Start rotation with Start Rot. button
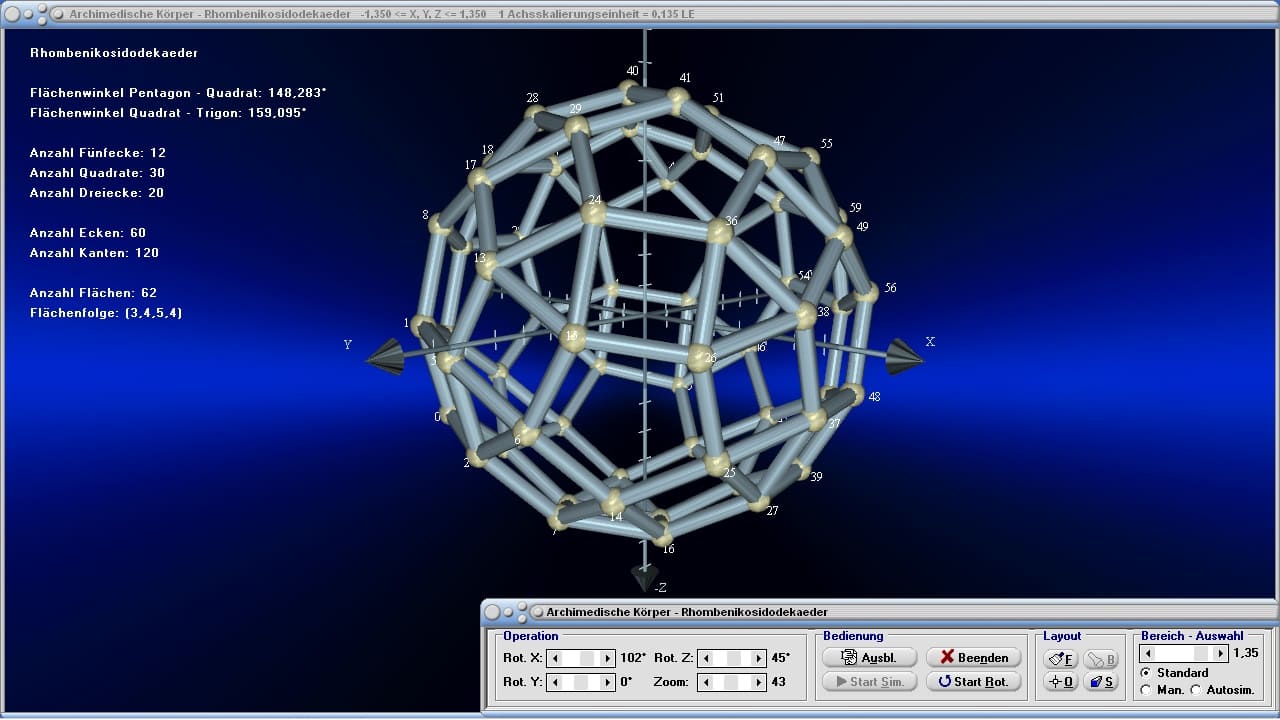1280x720 pixels. click(x=973, y=682)
